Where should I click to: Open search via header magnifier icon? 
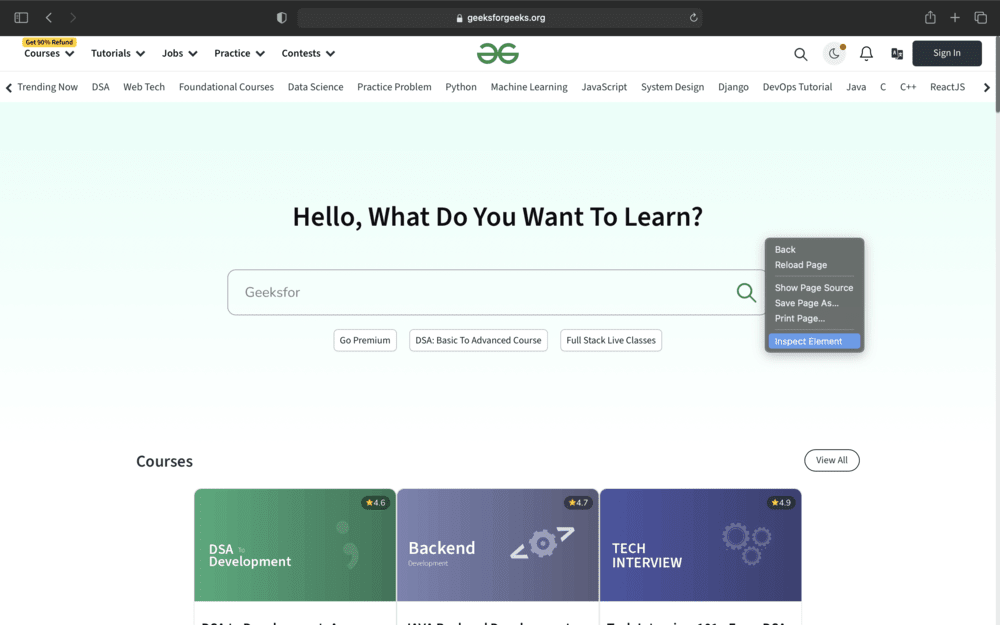point(800,54)
